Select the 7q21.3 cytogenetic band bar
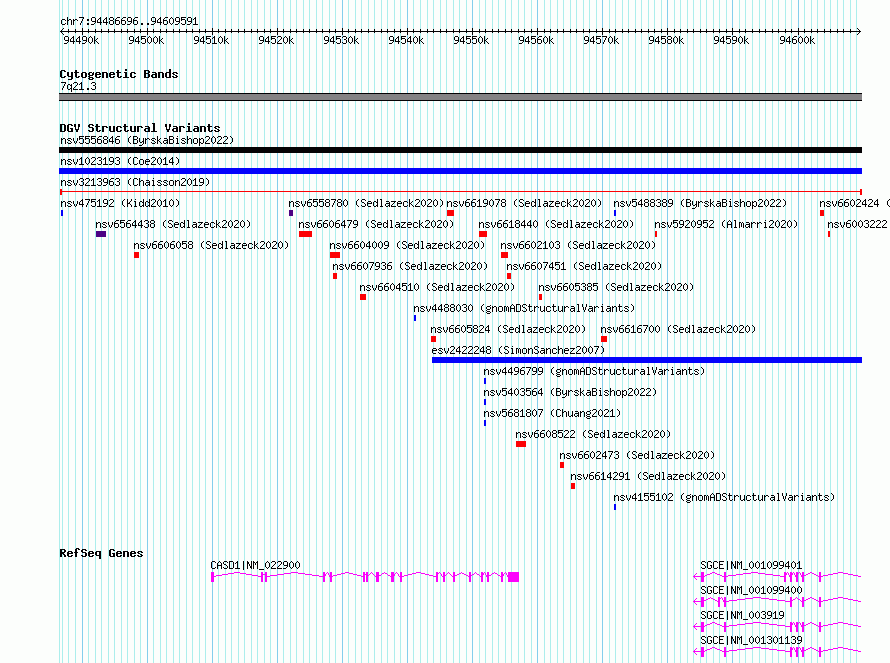The height and width of the screenshot is (663, 890). click(x=460, y=97)
